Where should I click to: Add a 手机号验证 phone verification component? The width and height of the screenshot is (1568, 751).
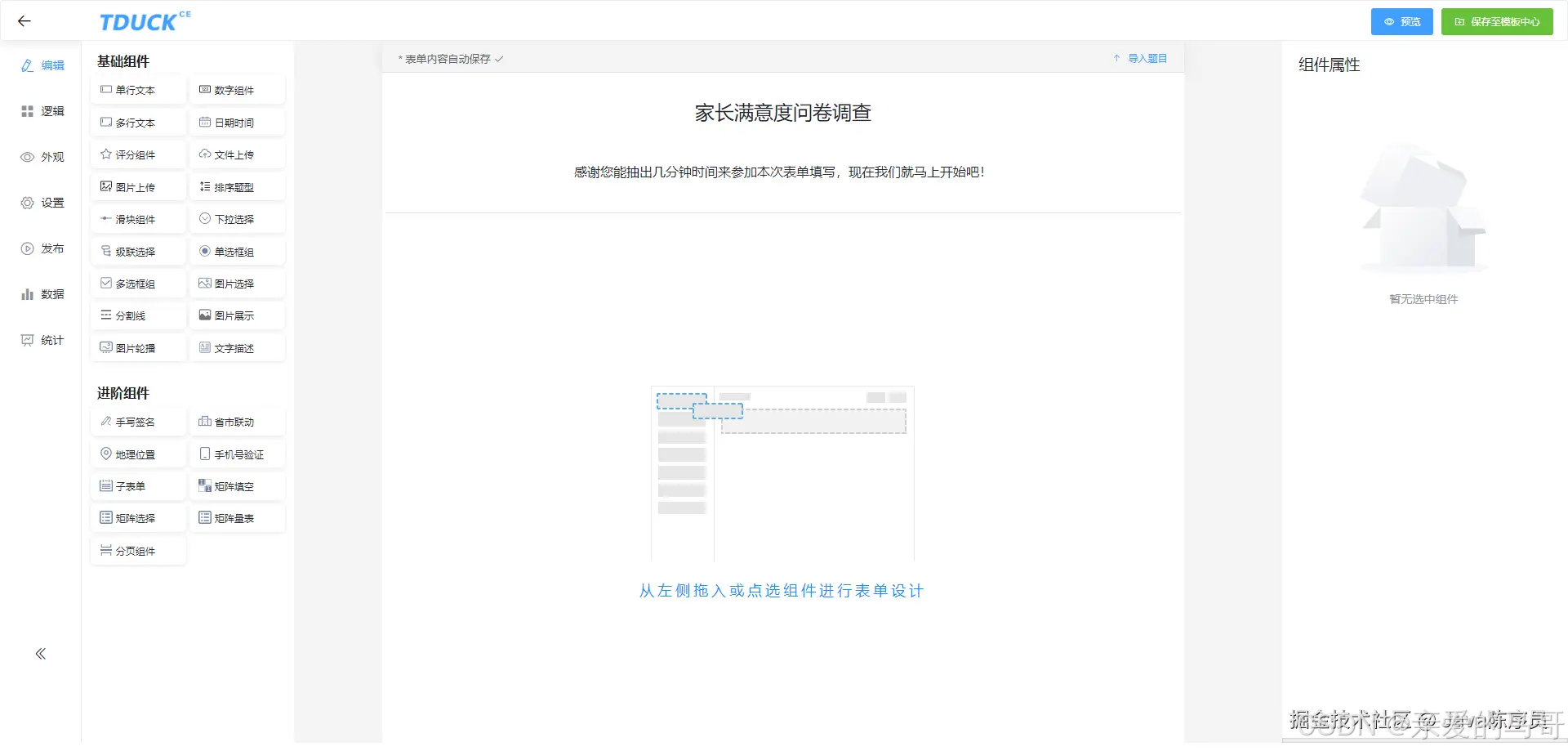tap(238, 454)
